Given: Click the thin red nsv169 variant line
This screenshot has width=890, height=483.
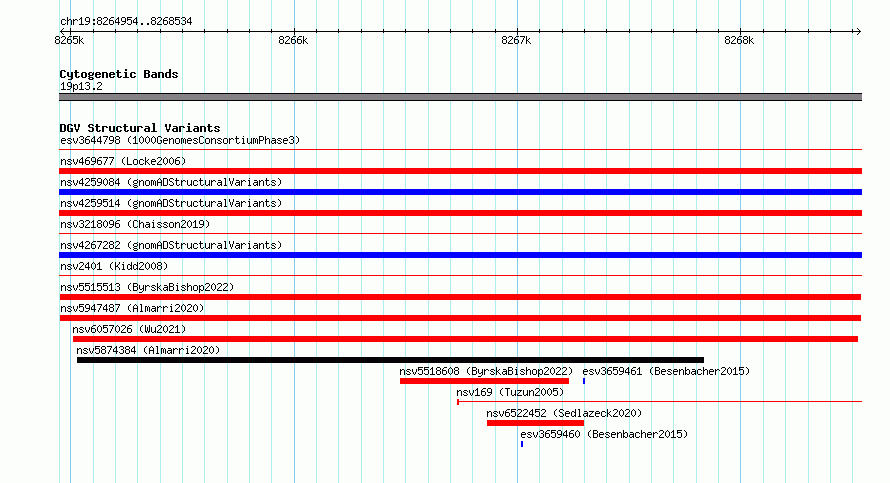Looking at the screenshot, I should [660, 402].
